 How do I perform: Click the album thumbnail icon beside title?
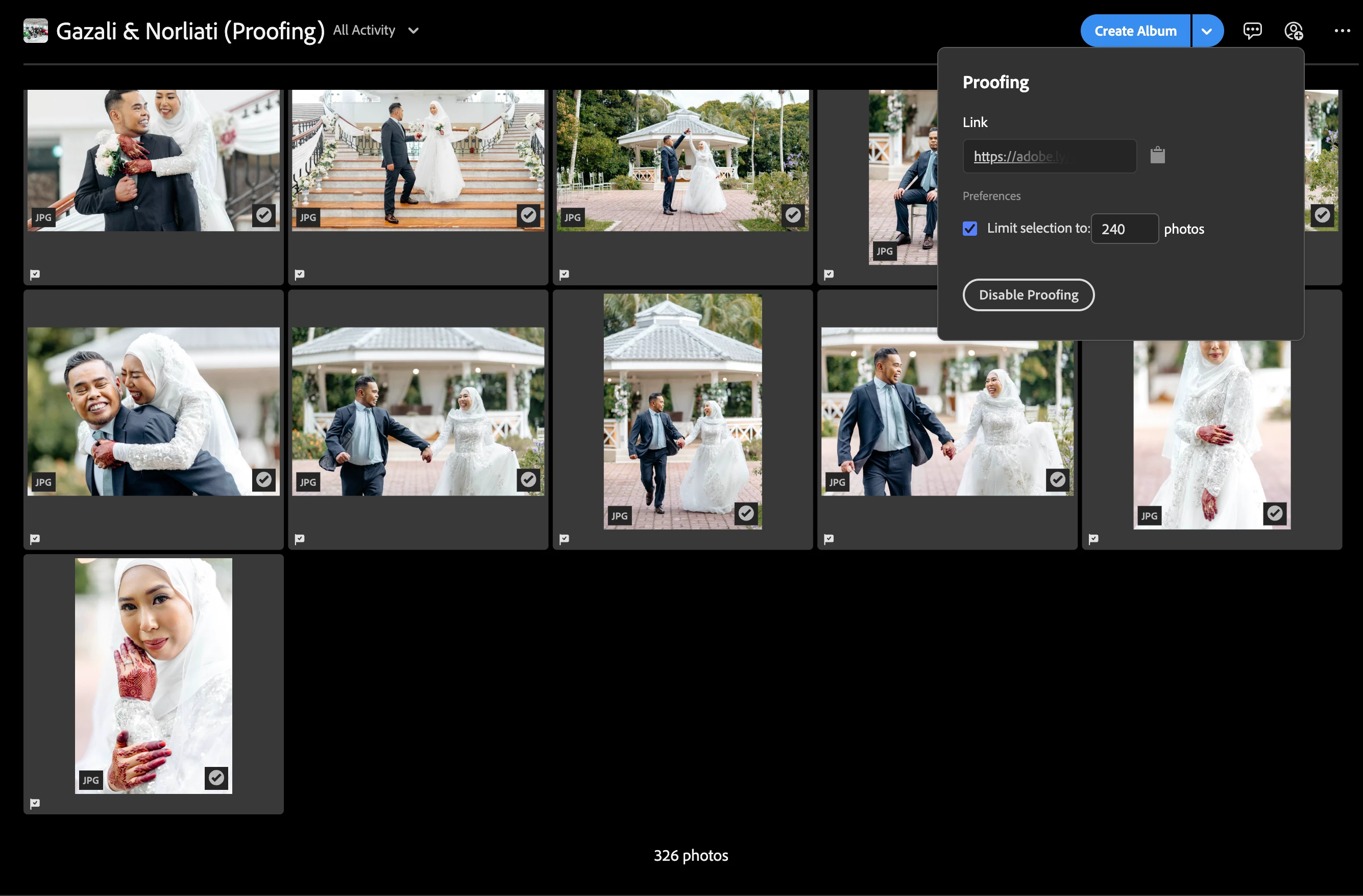(36, 30)
